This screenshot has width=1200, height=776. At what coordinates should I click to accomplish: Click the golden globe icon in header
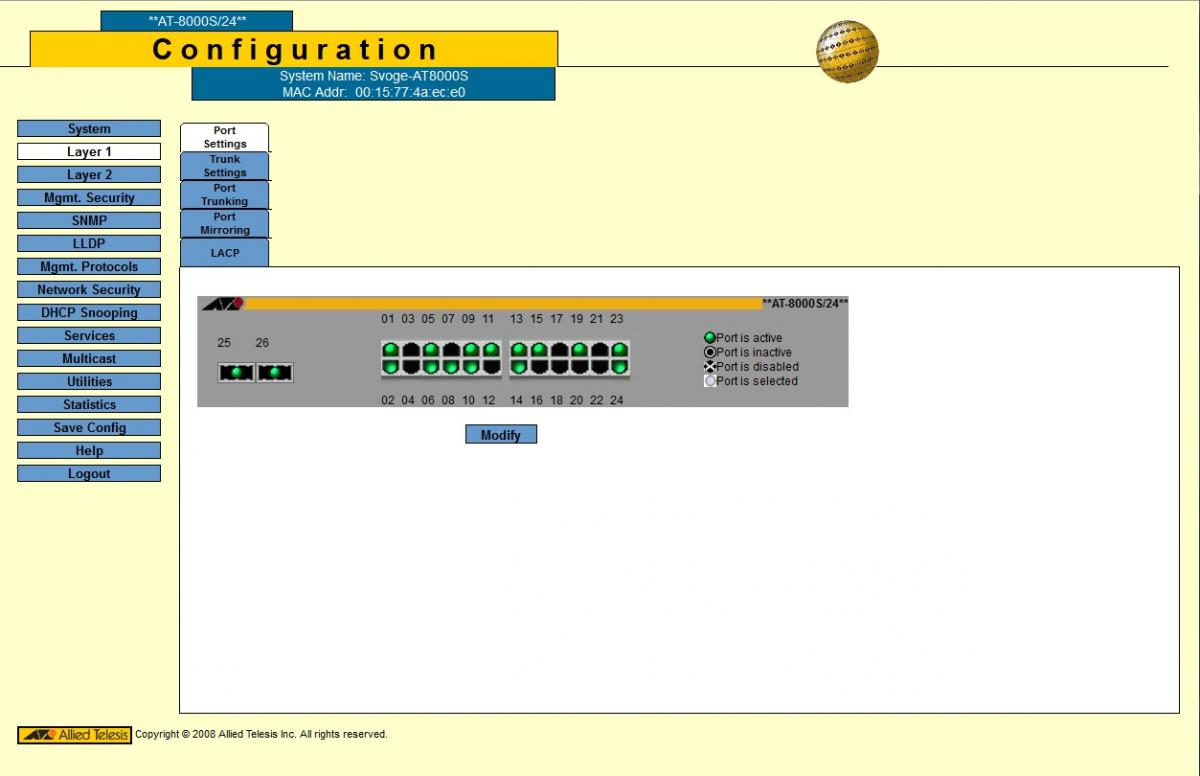point(847,52)
